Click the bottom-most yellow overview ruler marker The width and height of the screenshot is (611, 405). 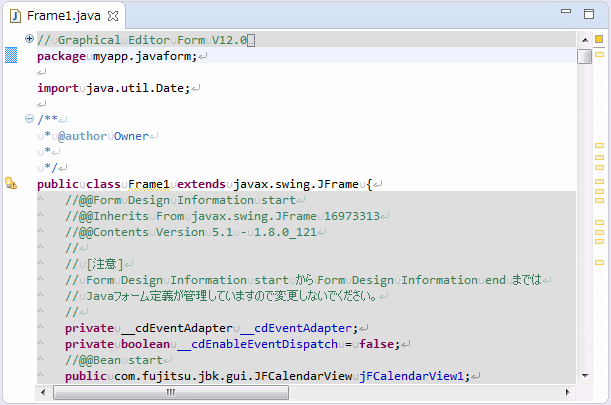click(599, 262)
